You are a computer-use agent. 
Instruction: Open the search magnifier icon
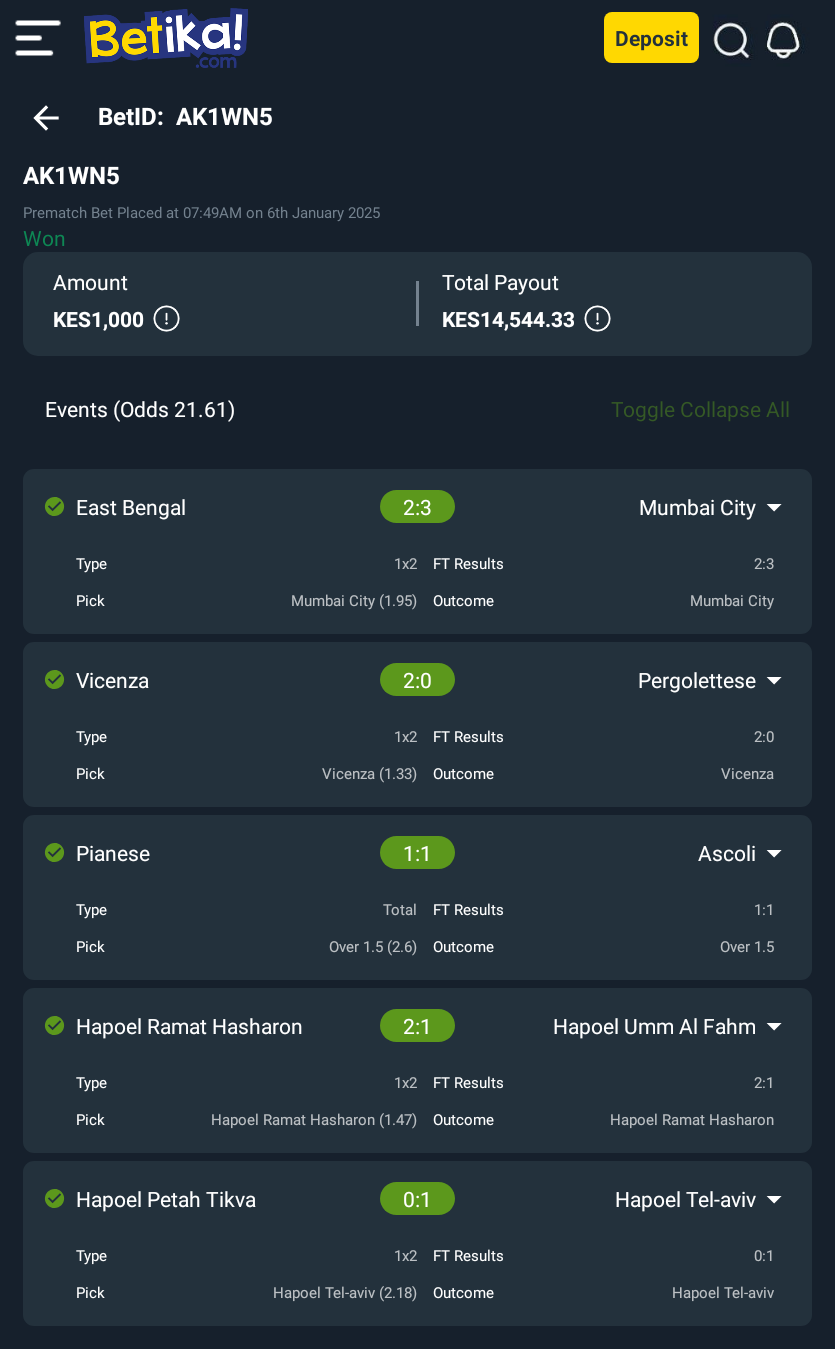point(732,40)
